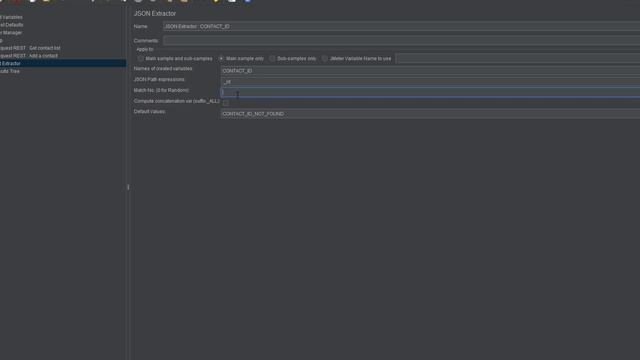Select the Defined Variables node in tree

pyautogui.click(x=11, y=17)
